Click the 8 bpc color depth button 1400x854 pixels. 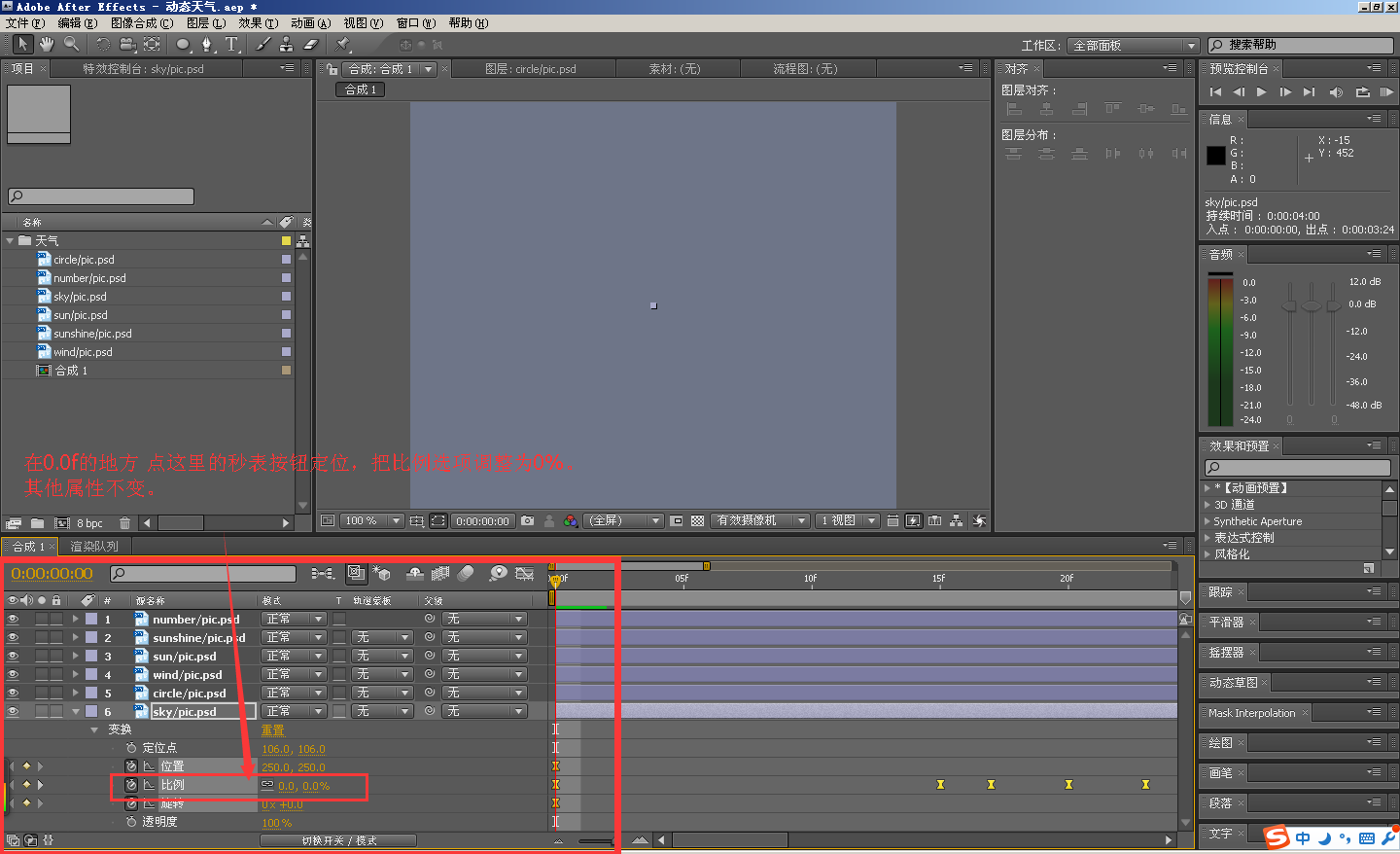click(89, 523)
